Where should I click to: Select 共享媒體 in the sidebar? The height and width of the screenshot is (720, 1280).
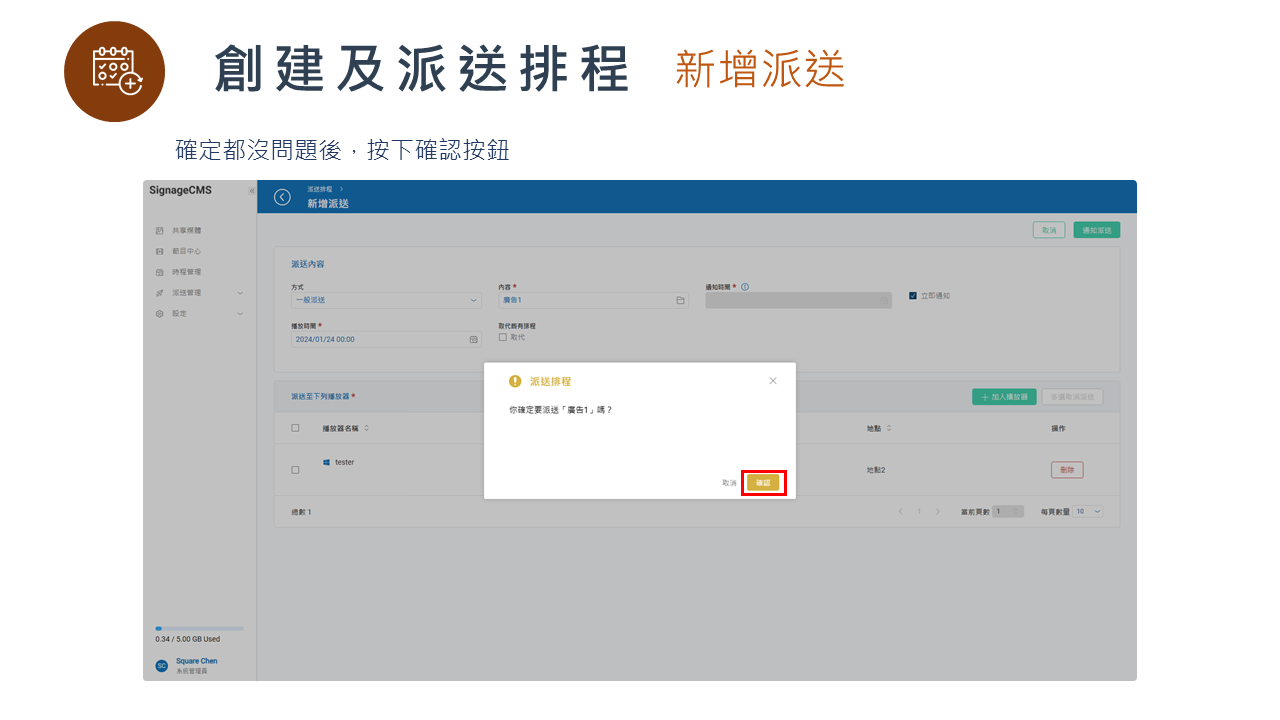point(185,230)
